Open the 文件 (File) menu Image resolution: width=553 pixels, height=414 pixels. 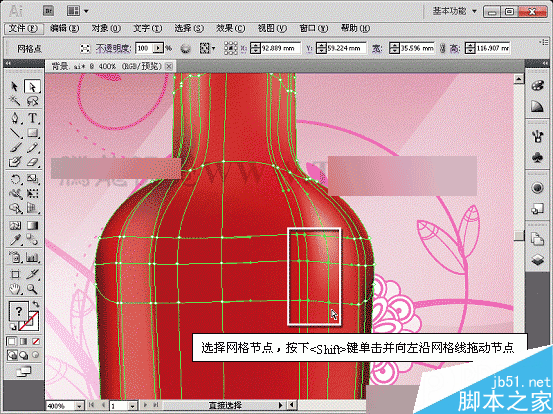point(23,28)
